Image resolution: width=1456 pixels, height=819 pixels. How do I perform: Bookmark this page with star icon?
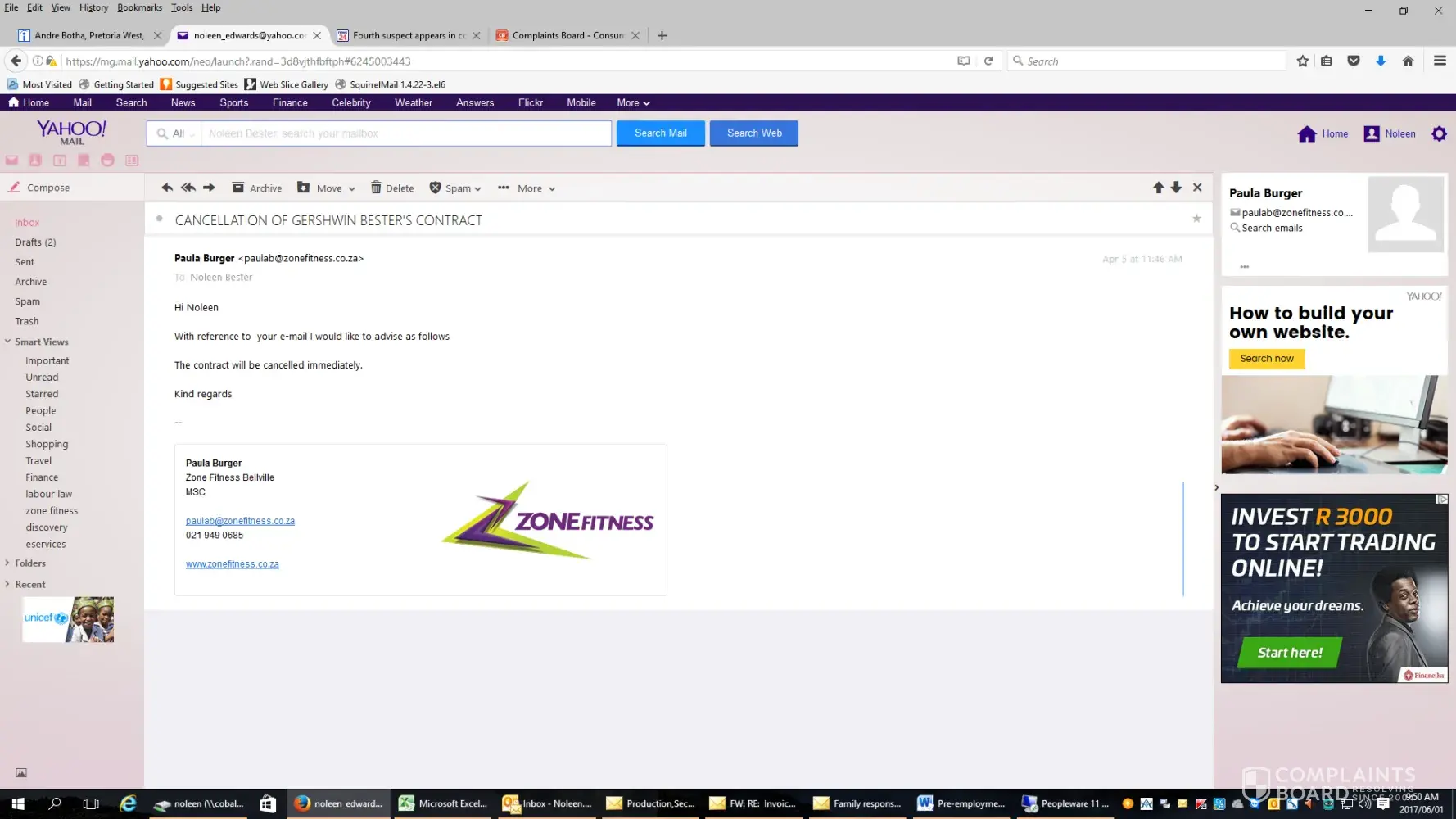click(x=1302, y=61)
